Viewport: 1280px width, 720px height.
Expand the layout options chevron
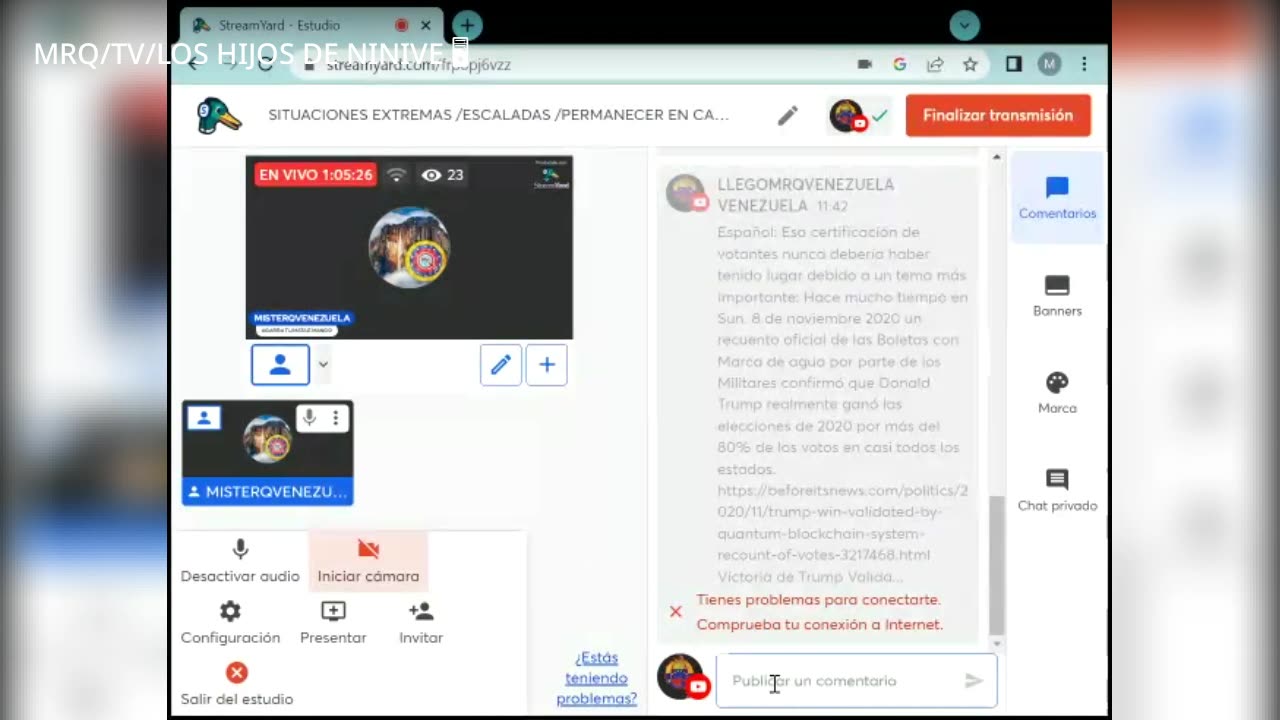coord(323,365)
